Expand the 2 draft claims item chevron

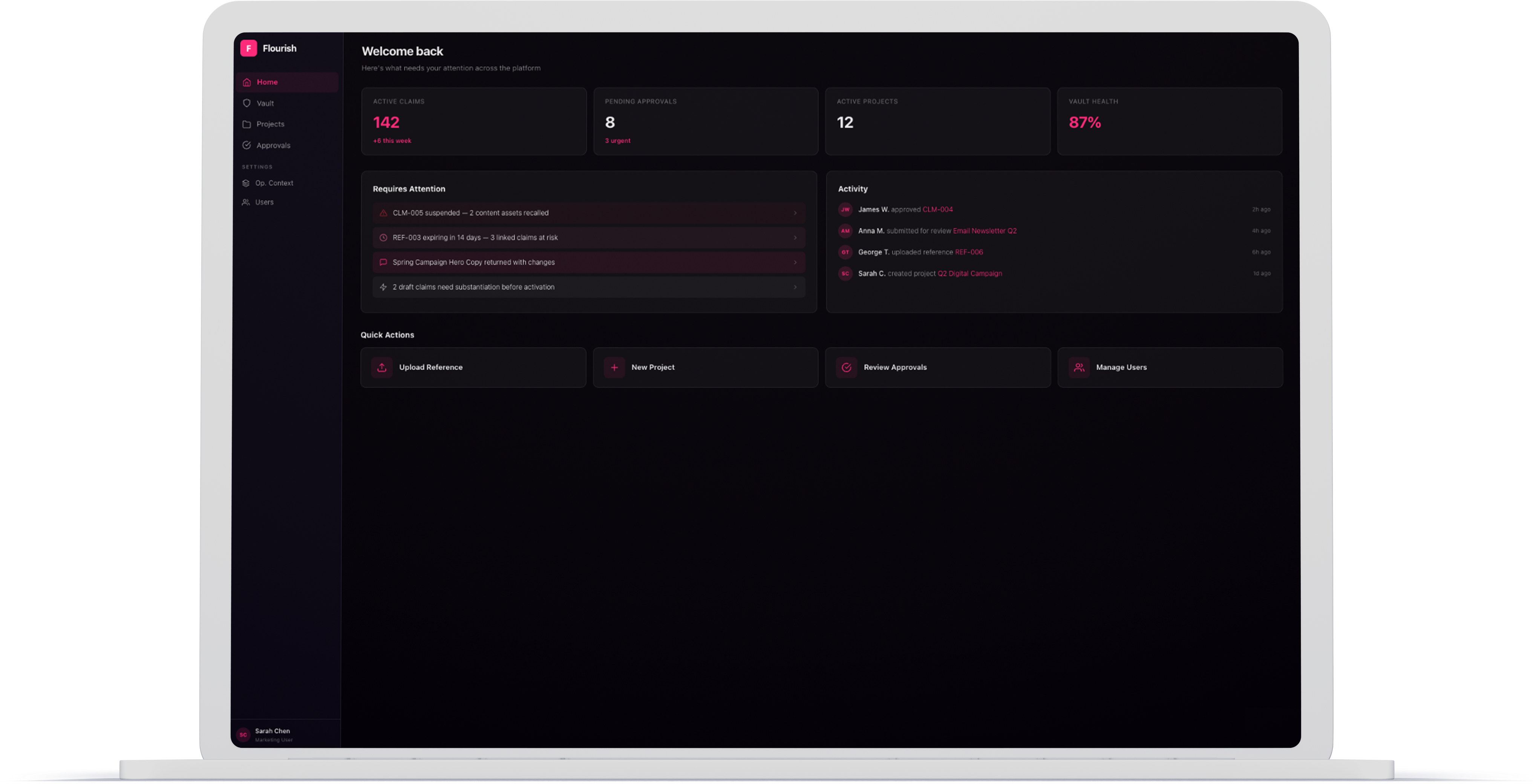click(x=795, y=287)
